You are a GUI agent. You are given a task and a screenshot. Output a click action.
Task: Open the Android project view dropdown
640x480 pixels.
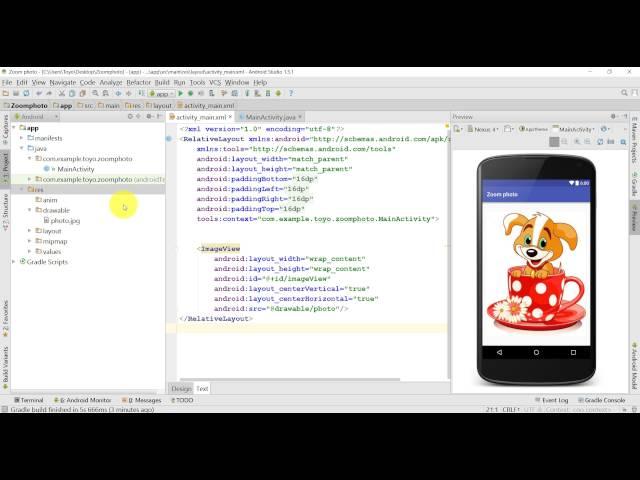coord(36,117)
